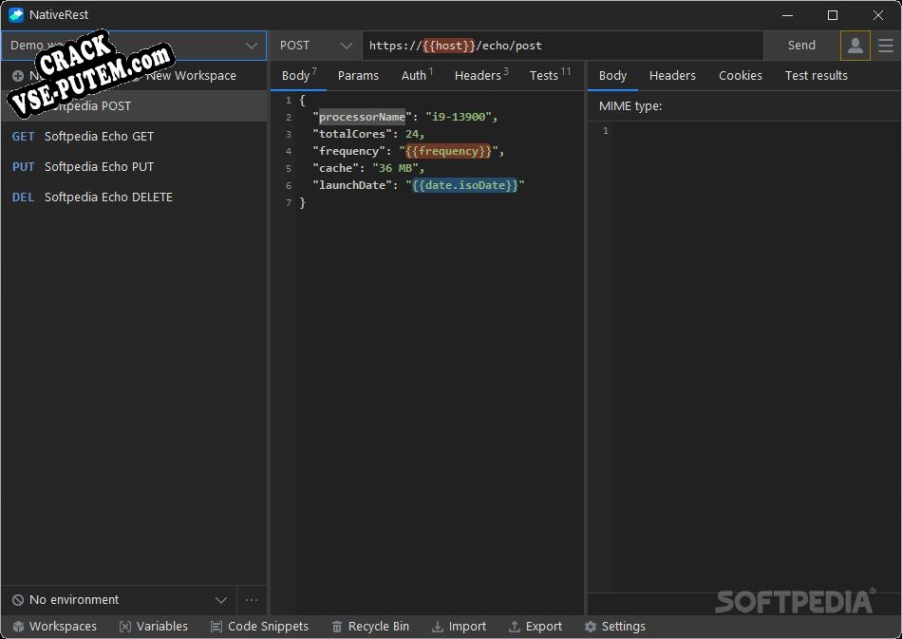The width and height of the screenshot is (902, 639).
Task: Open the hamburger menu icon
Action: [886, 45]
